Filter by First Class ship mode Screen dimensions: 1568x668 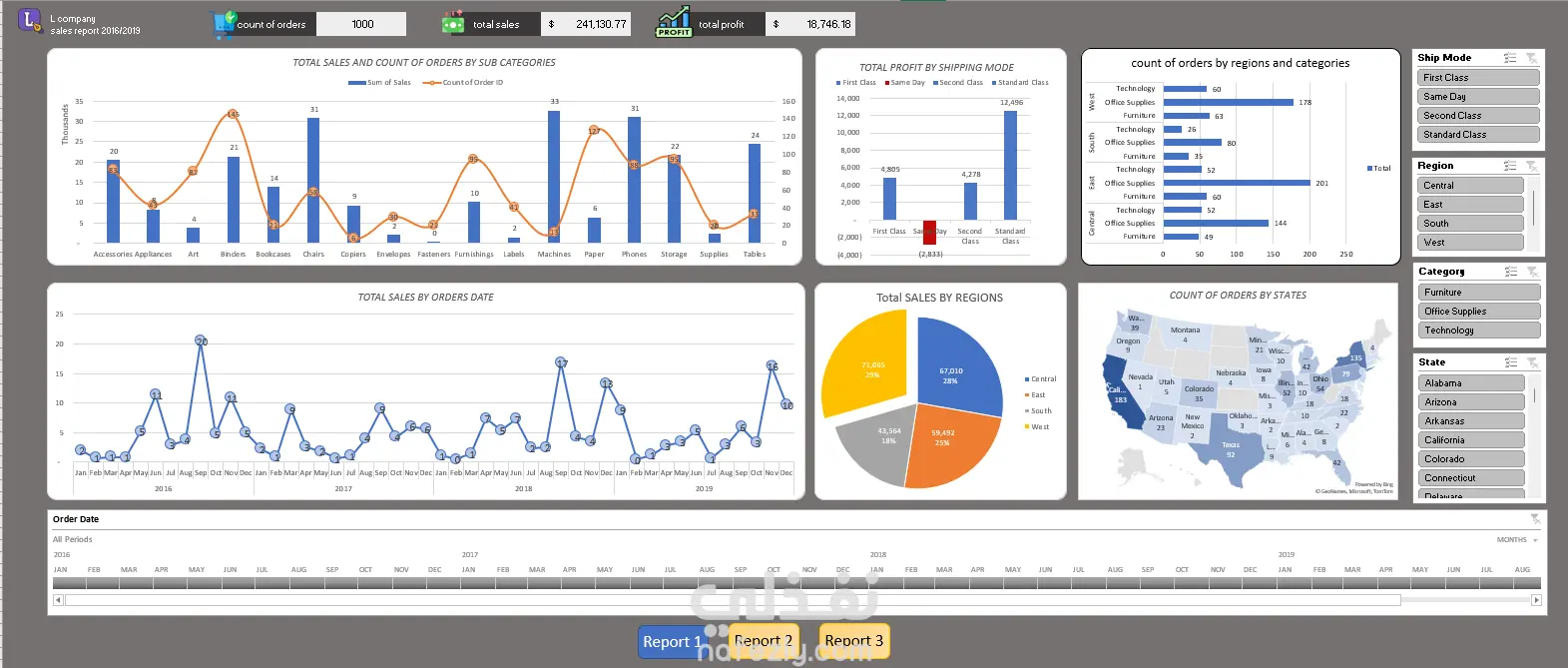[1478, 78]
